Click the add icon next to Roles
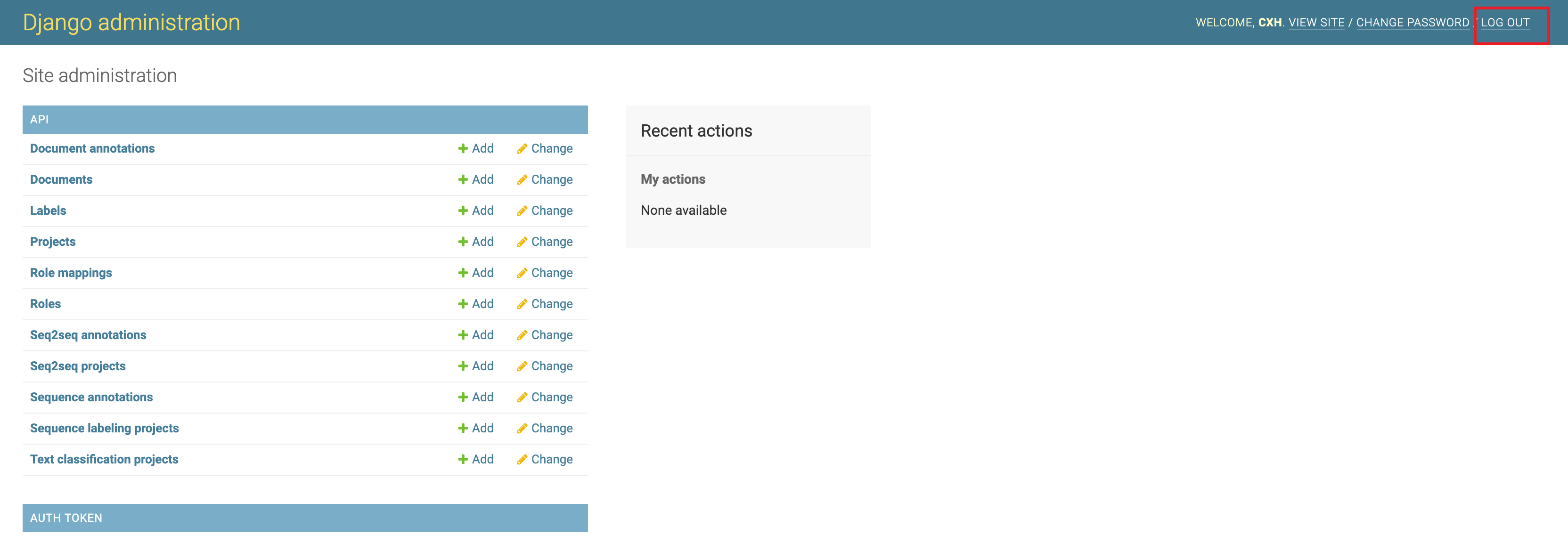The height and width of the screenshot is (536, 1568). coord(463,304)
